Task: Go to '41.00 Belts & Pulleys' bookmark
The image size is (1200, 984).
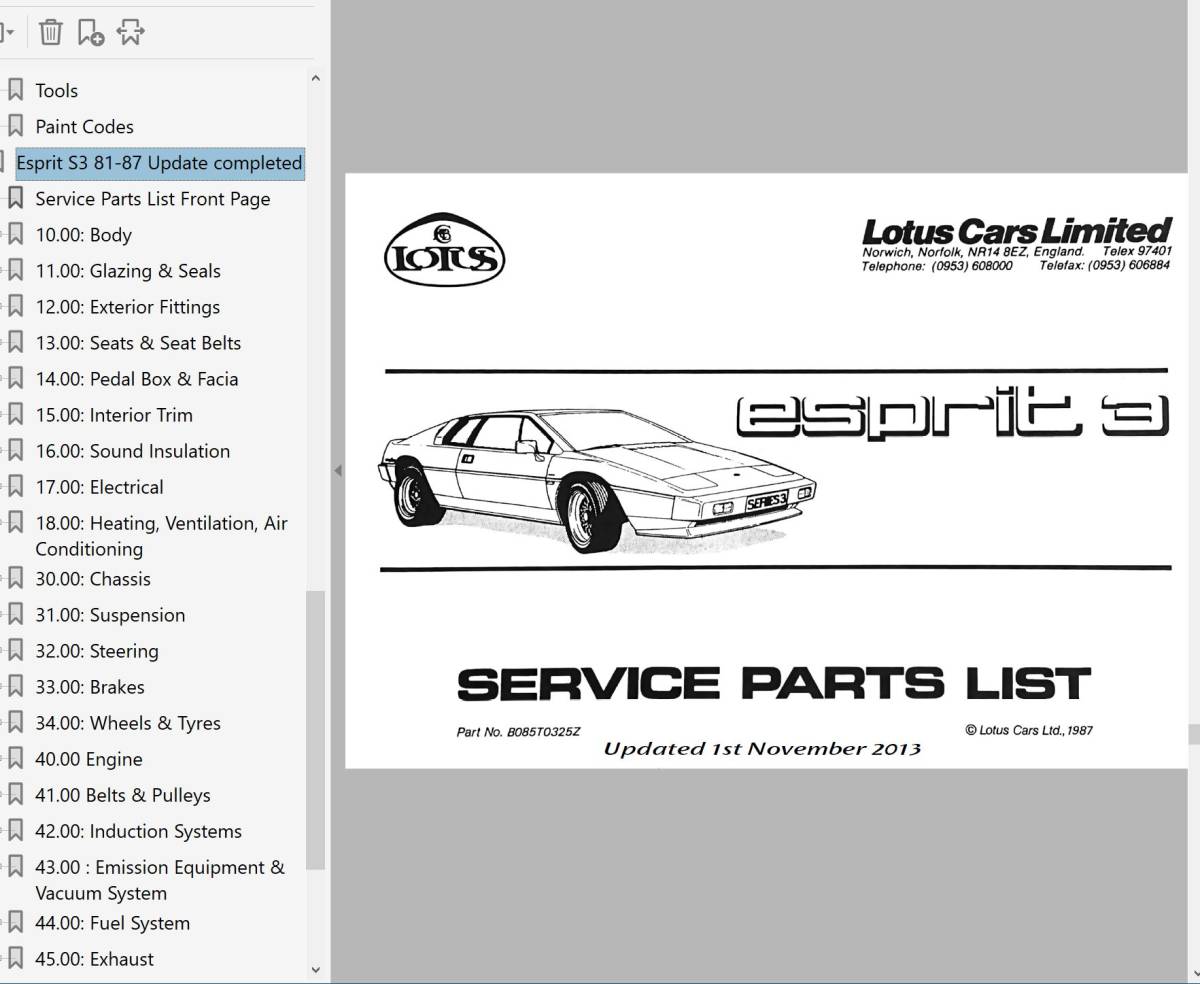Action: pyautogui.click(x=123, y=795)
